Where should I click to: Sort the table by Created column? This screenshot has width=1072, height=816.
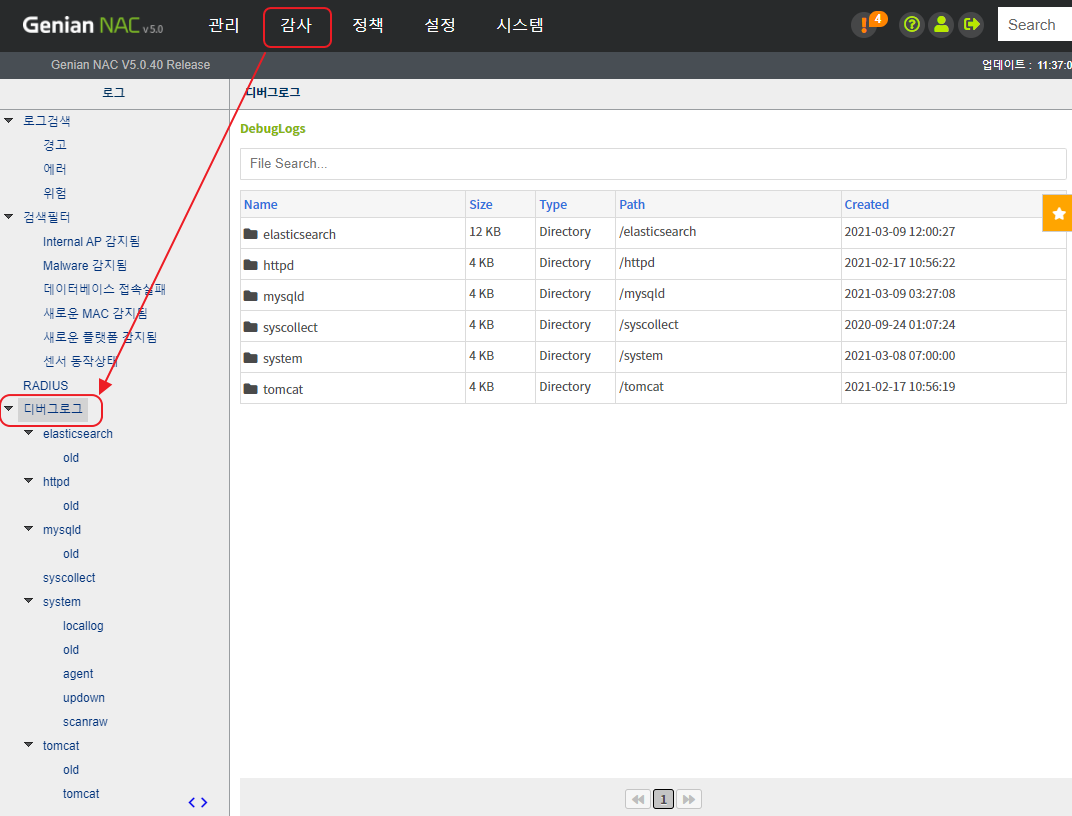(866, 204)
